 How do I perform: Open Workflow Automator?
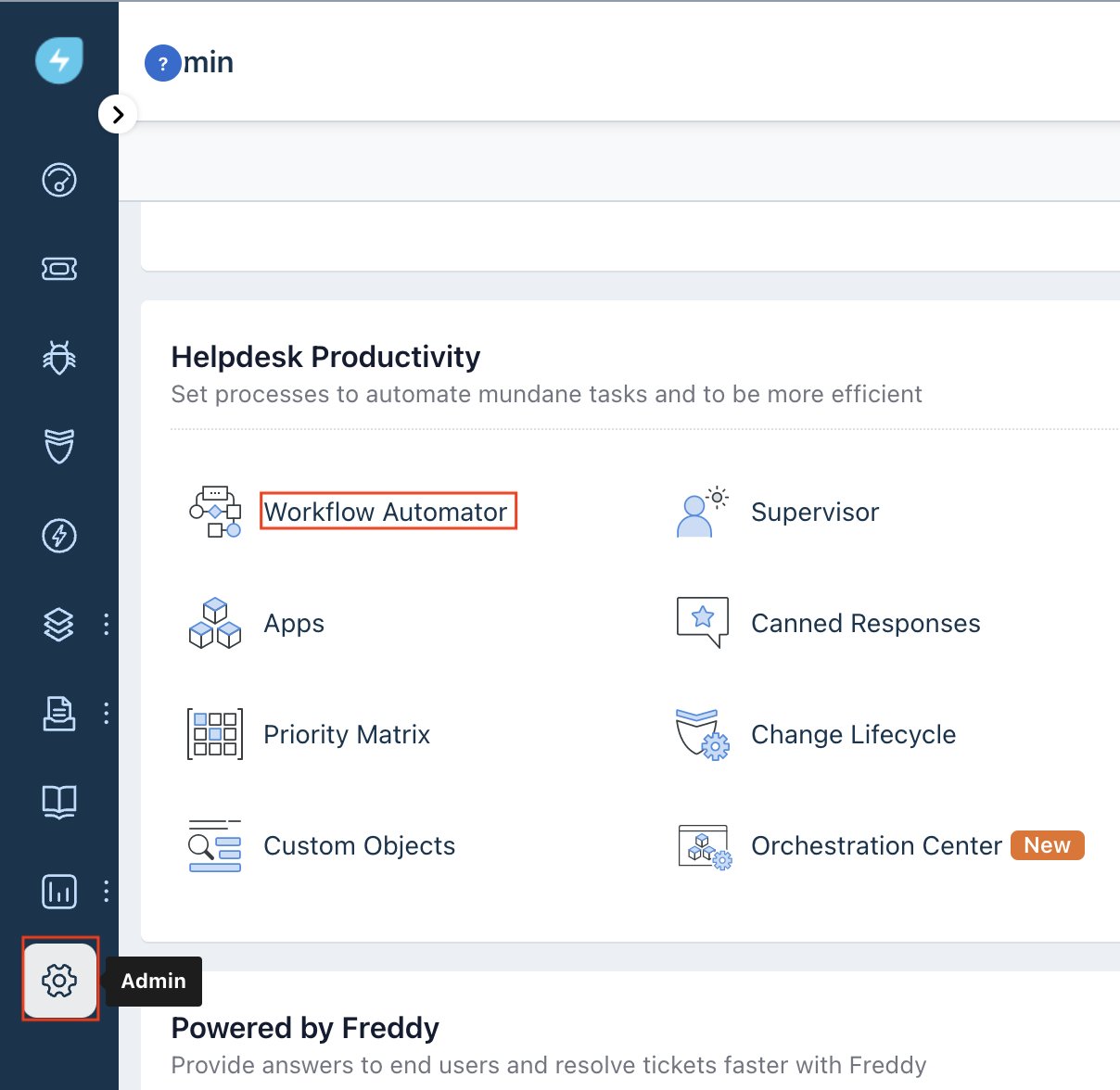[x=388, y=511]
